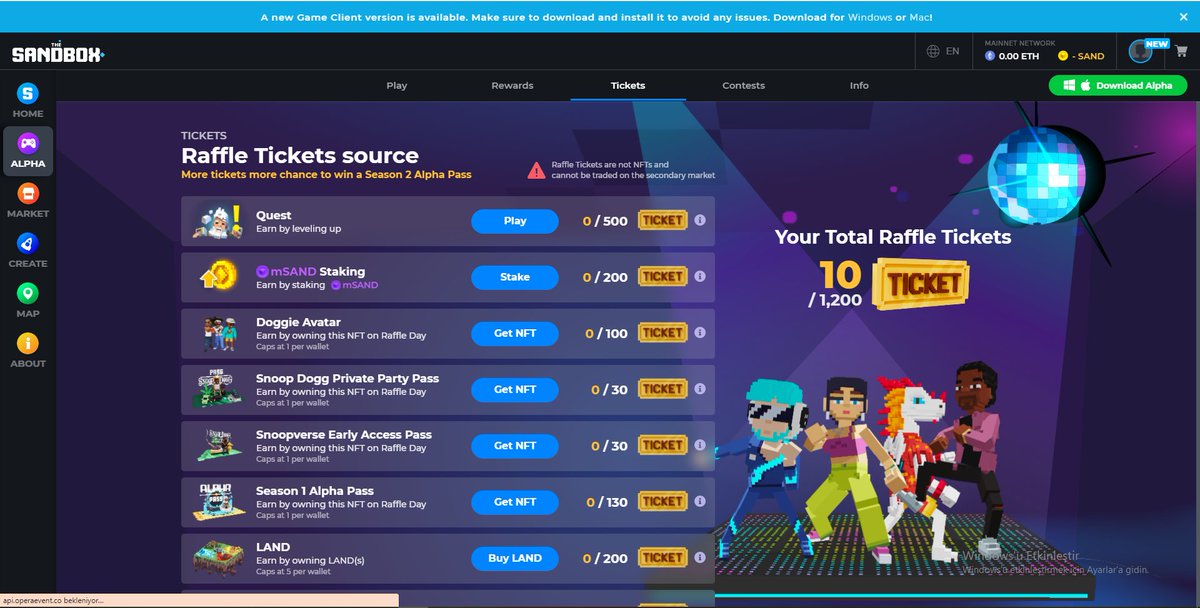Image resolution: width=1200 pixels, height=608 pixels.
Task: Click the large TICKET icon under total
Action: coord(921,283)
